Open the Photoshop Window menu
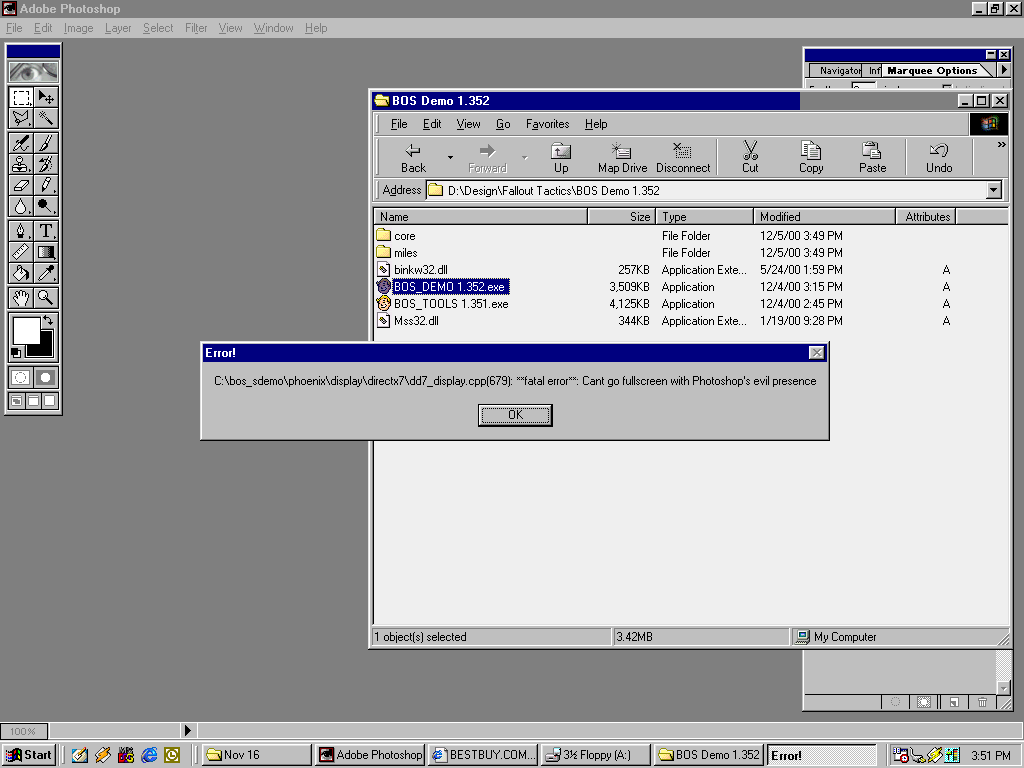This screenshot has width=1024, height=768. [x=274, y=28]
